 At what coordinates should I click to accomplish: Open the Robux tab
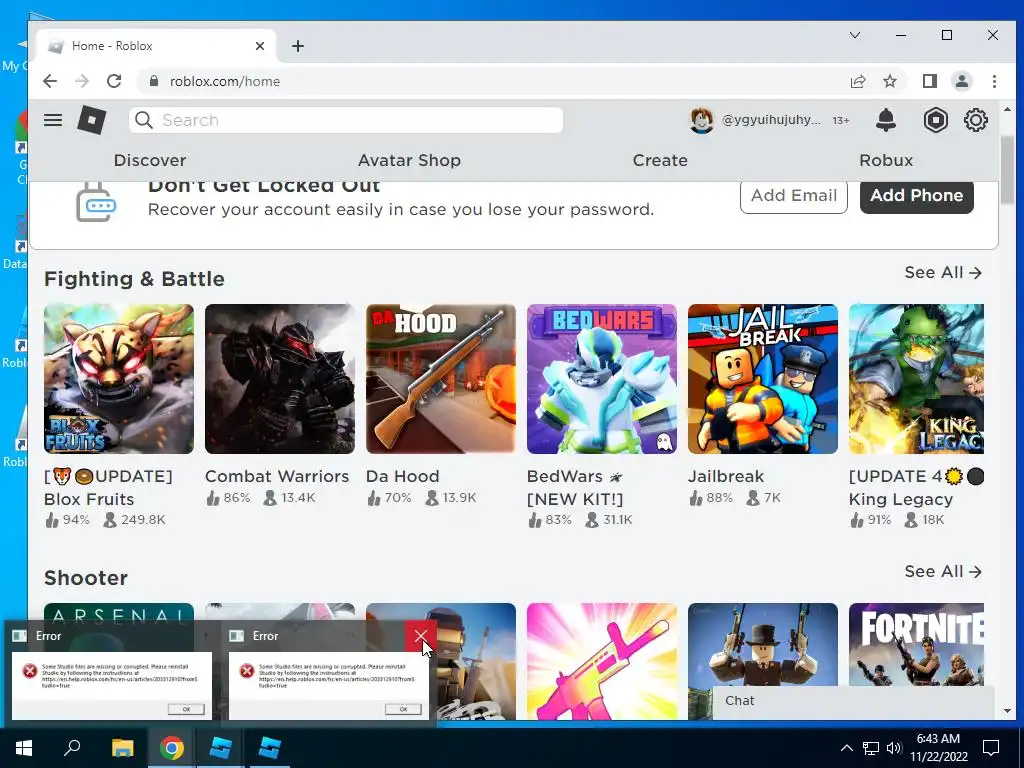coord(886,160)
